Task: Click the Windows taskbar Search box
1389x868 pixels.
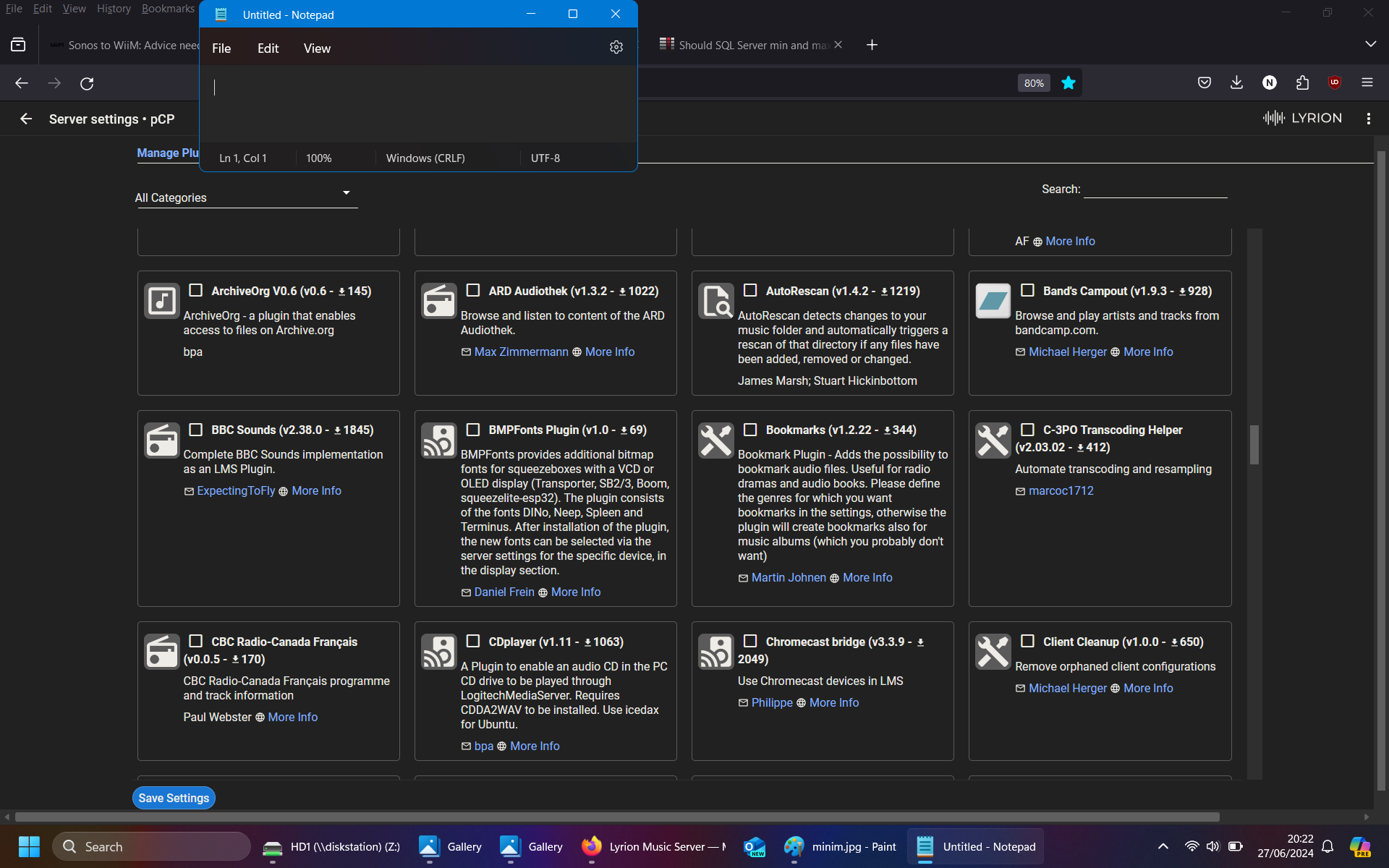Action: click(151, 846)
